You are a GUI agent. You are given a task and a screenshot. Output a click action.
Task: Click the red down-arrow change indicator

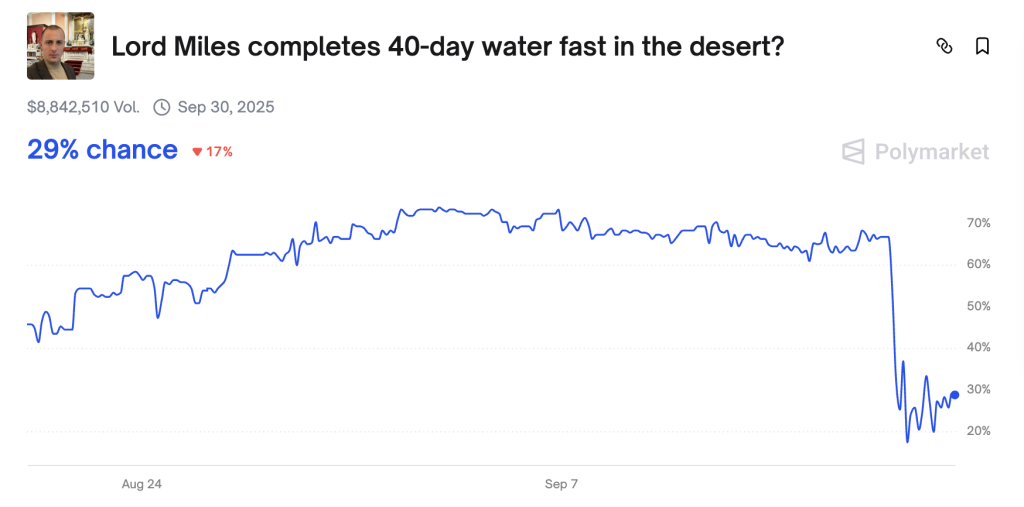pos(197,152)
